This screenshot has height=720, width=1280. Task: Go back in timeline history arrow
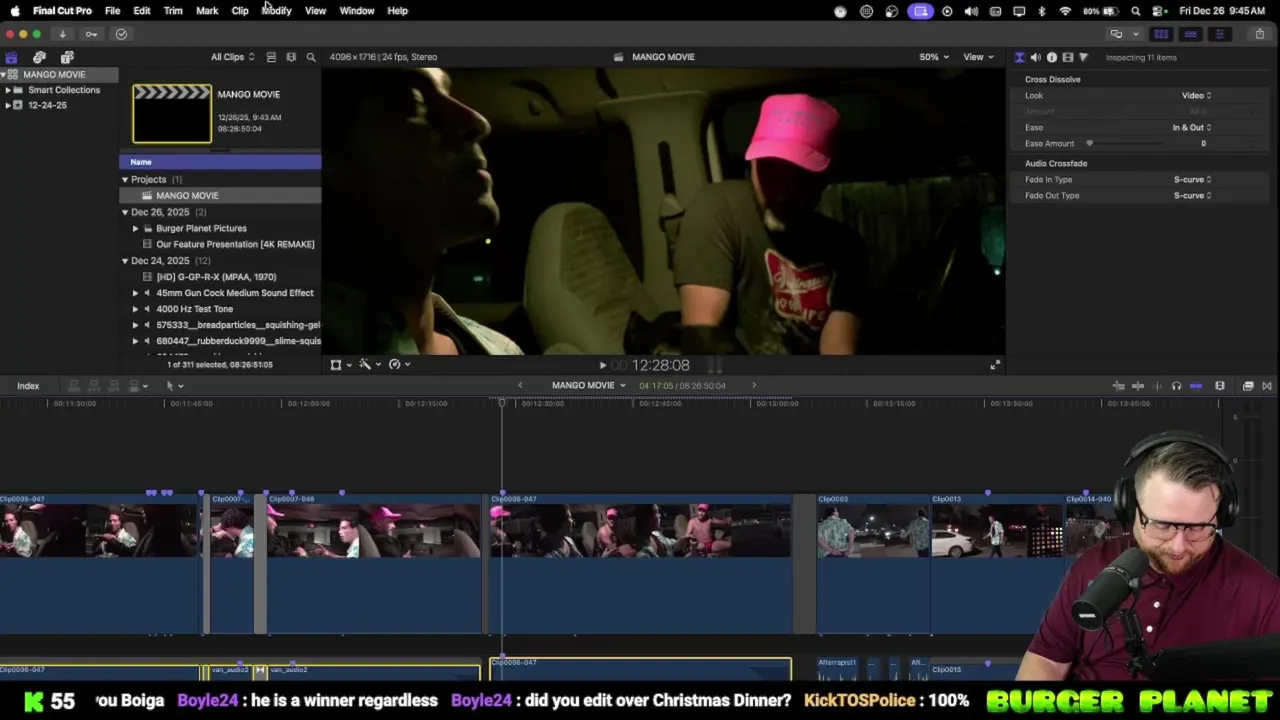tap(520, 386)
